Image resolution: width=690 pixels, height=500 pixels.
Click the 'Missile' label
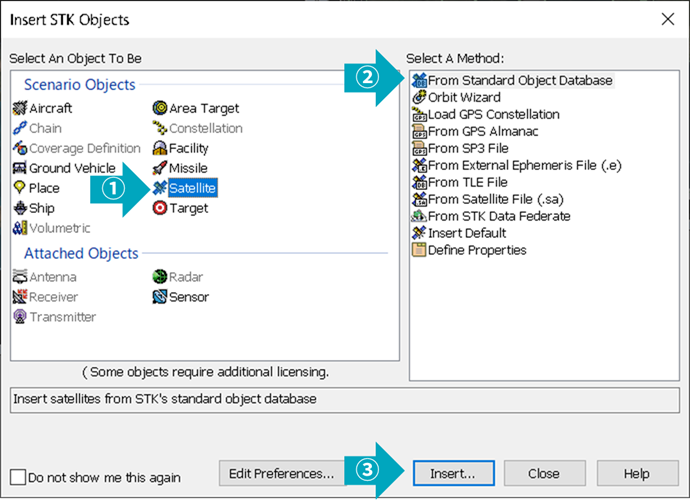pos(188,168)
